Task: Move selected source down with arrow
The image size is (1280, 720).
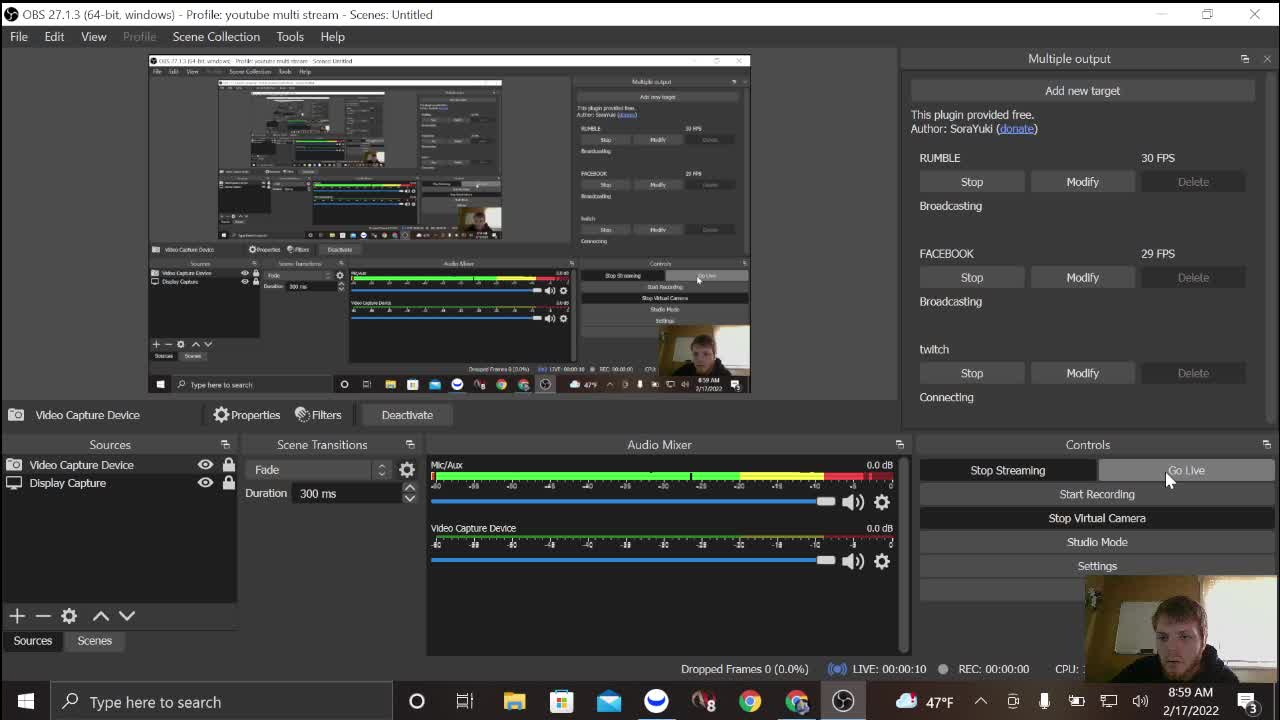Action: click(127, 616)
